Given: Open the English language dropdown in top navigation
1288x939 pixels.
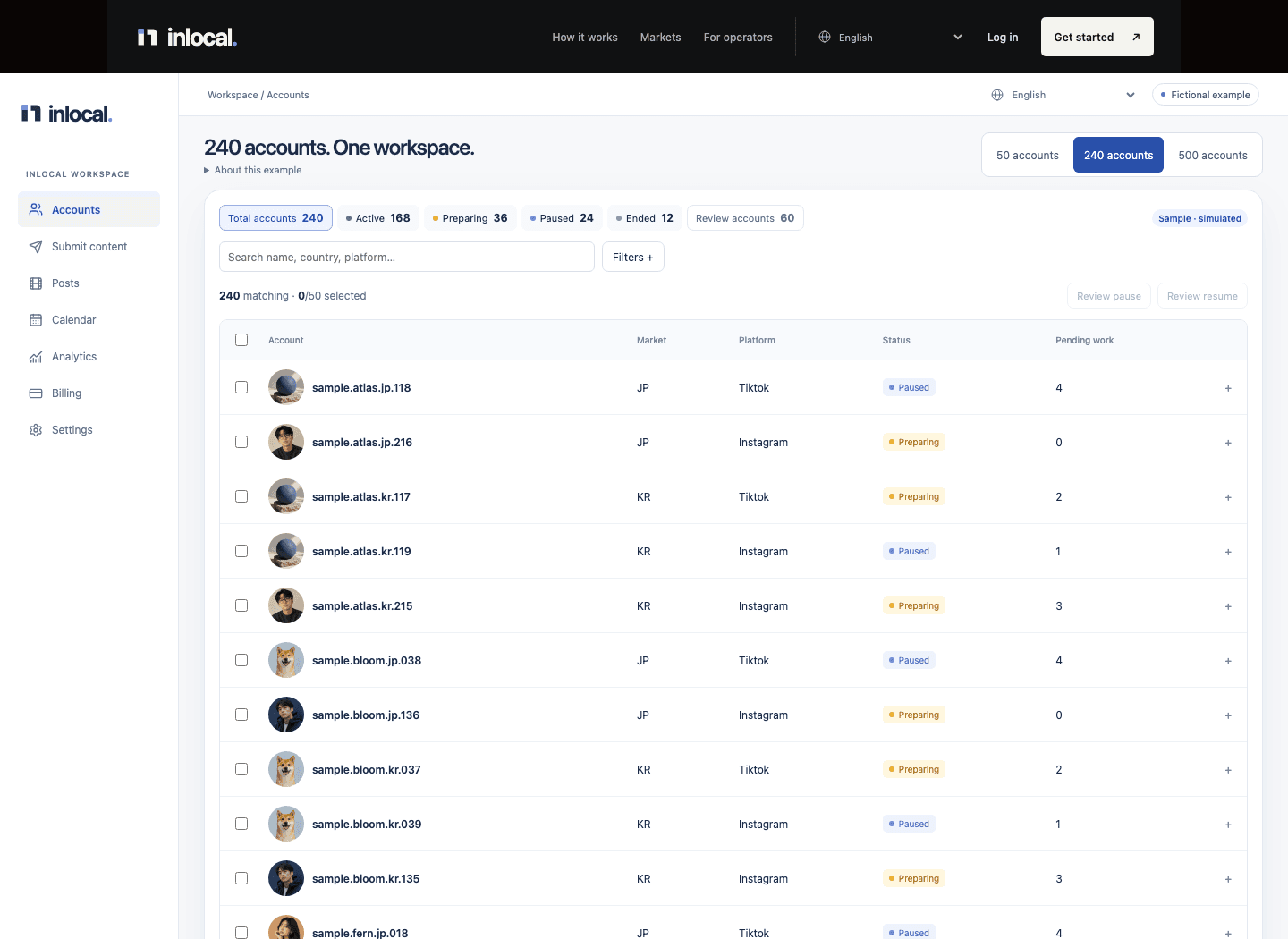Looking at the screenshot, I should [x=891, y=37].
